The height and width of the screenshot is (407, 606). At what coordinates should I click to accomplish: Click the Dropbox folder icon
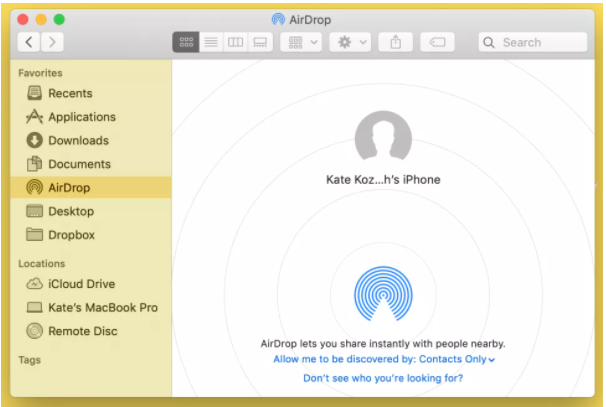click(x=34, y=234)
